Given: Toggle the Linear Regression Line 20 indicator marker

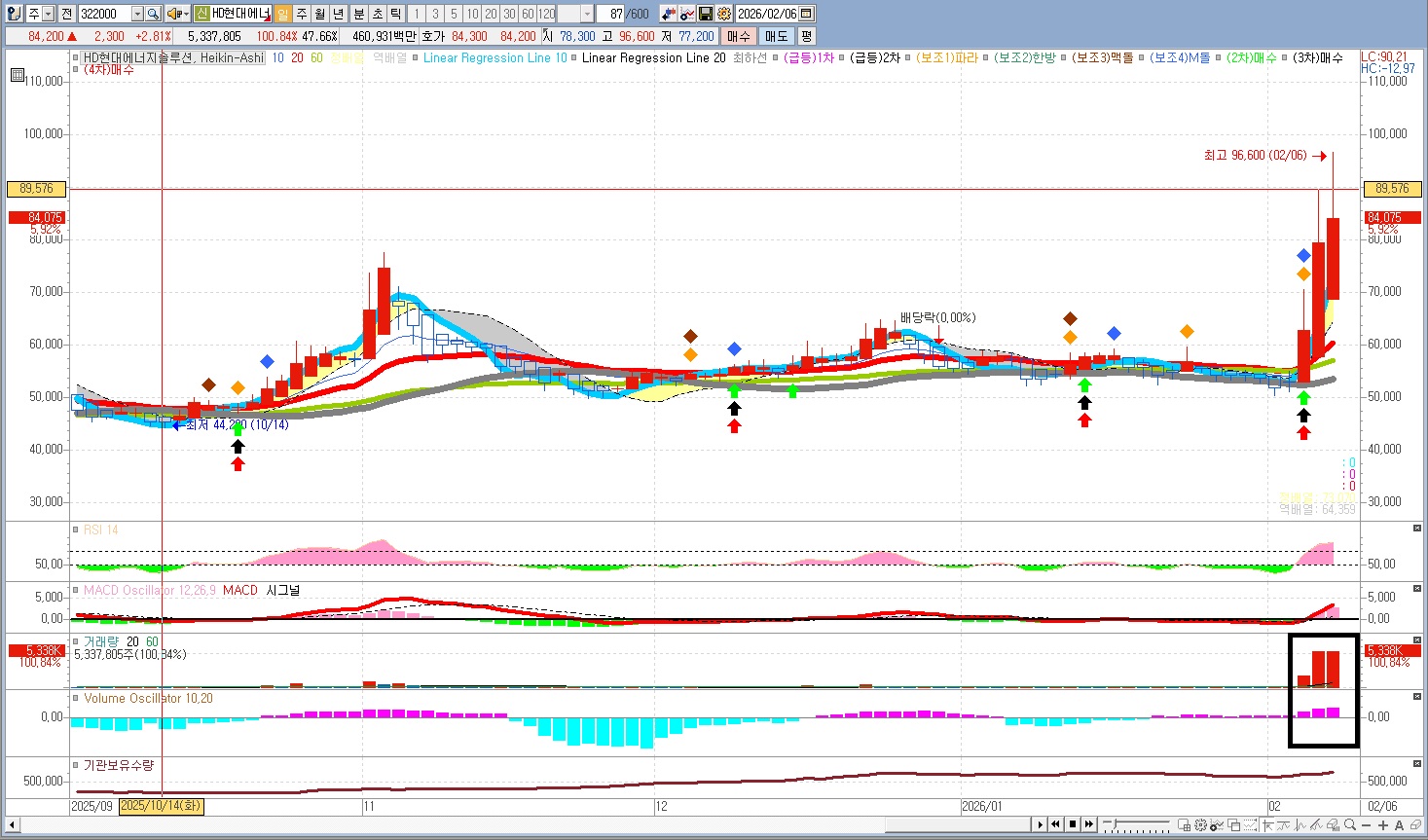Looking at the screenshot, I should point(574,57).
